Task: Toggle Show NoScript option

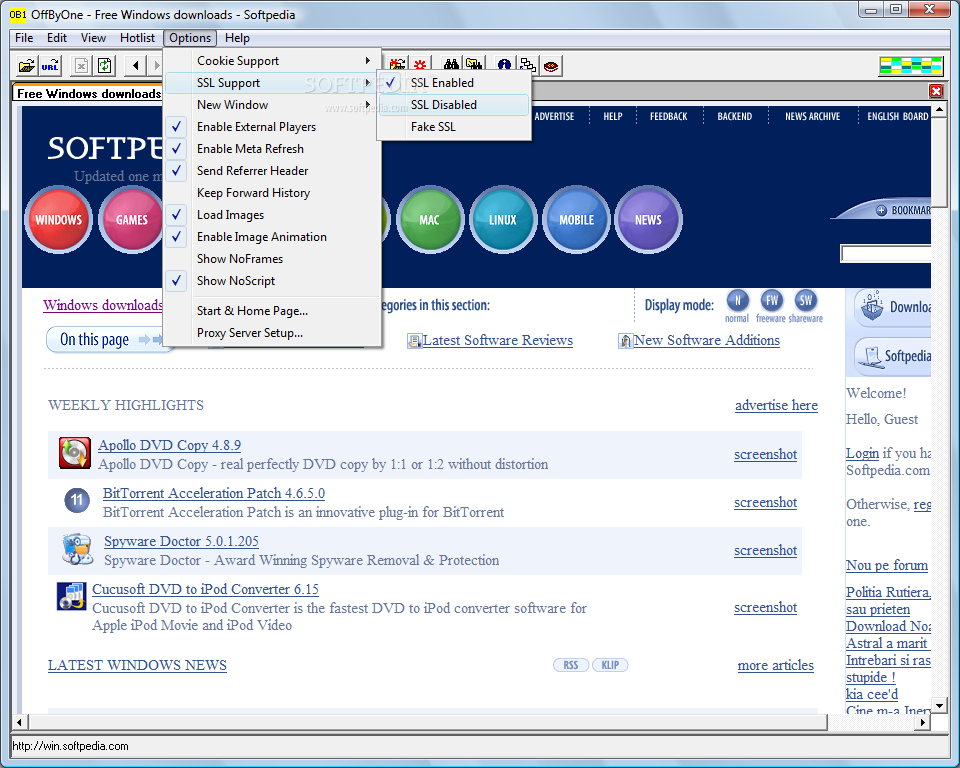Action: click(272, 281)
